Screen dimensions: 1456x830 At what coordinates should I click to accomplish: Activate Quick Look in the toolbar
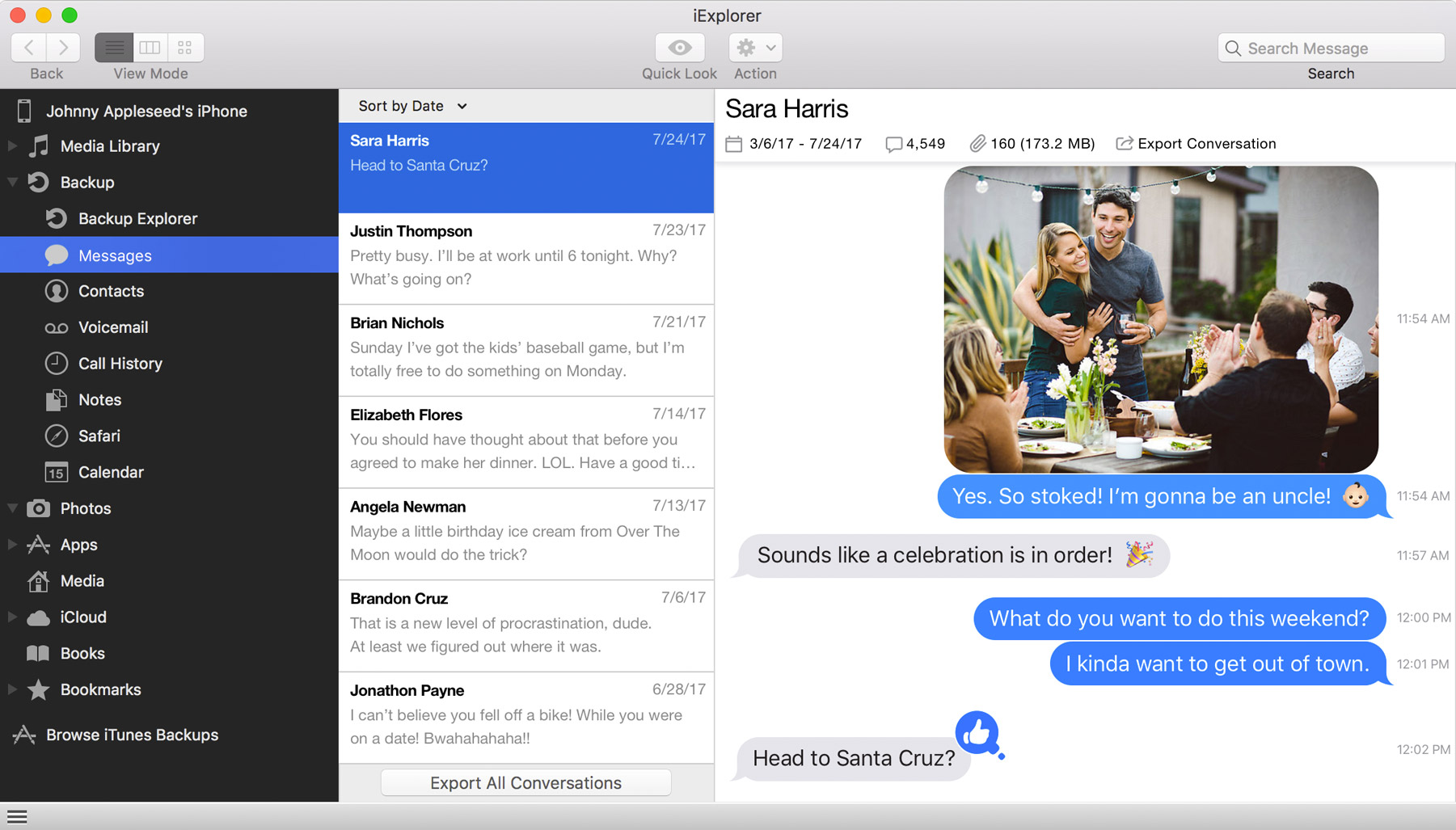pyautogui.click(x=679, y=48)
